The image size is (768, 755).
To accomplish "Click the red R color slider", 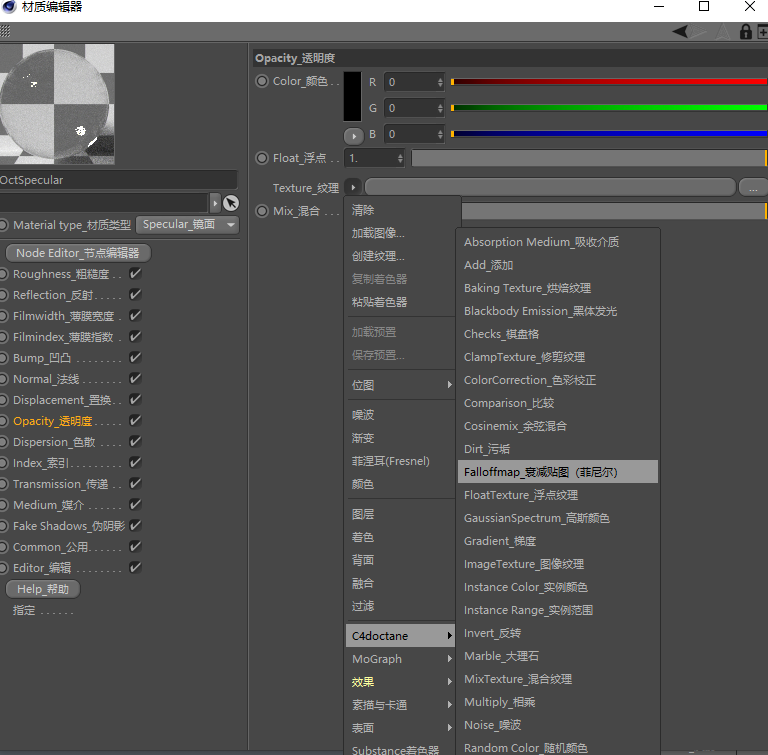I will [x=608, y=82].
